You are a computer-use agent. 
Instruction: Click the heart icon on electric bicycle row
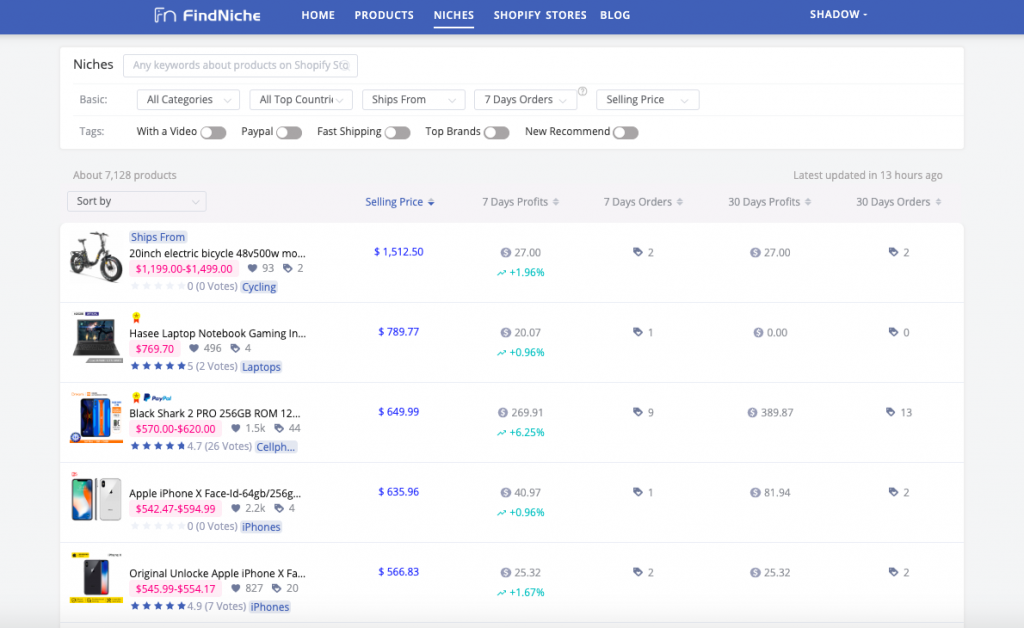tap(252, 268)
